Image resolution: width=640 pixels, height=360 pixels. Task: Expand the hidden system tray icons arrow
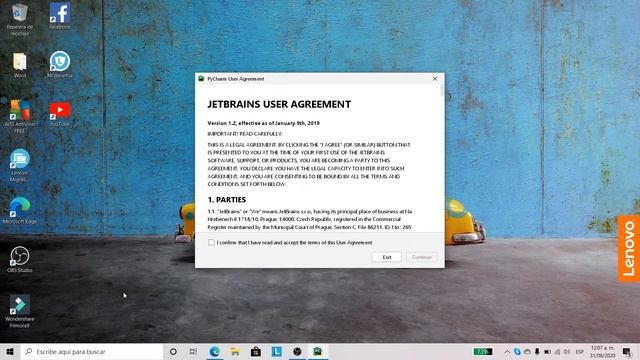click(507, 351)
